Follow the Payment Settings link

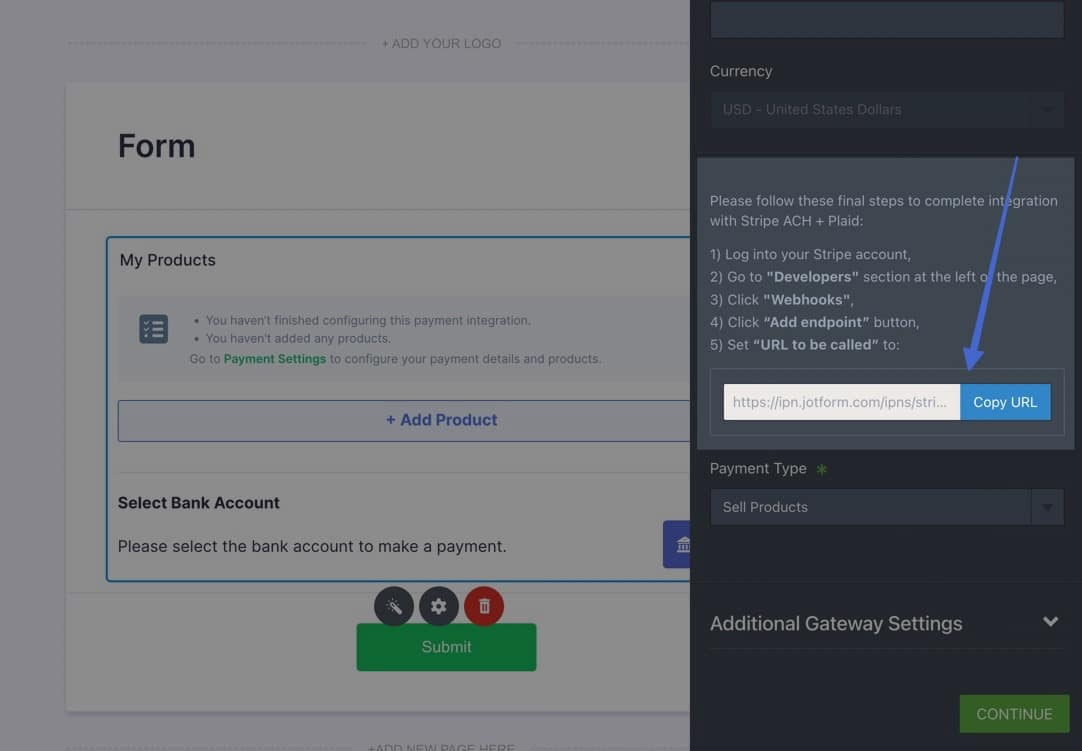[275, 358]
